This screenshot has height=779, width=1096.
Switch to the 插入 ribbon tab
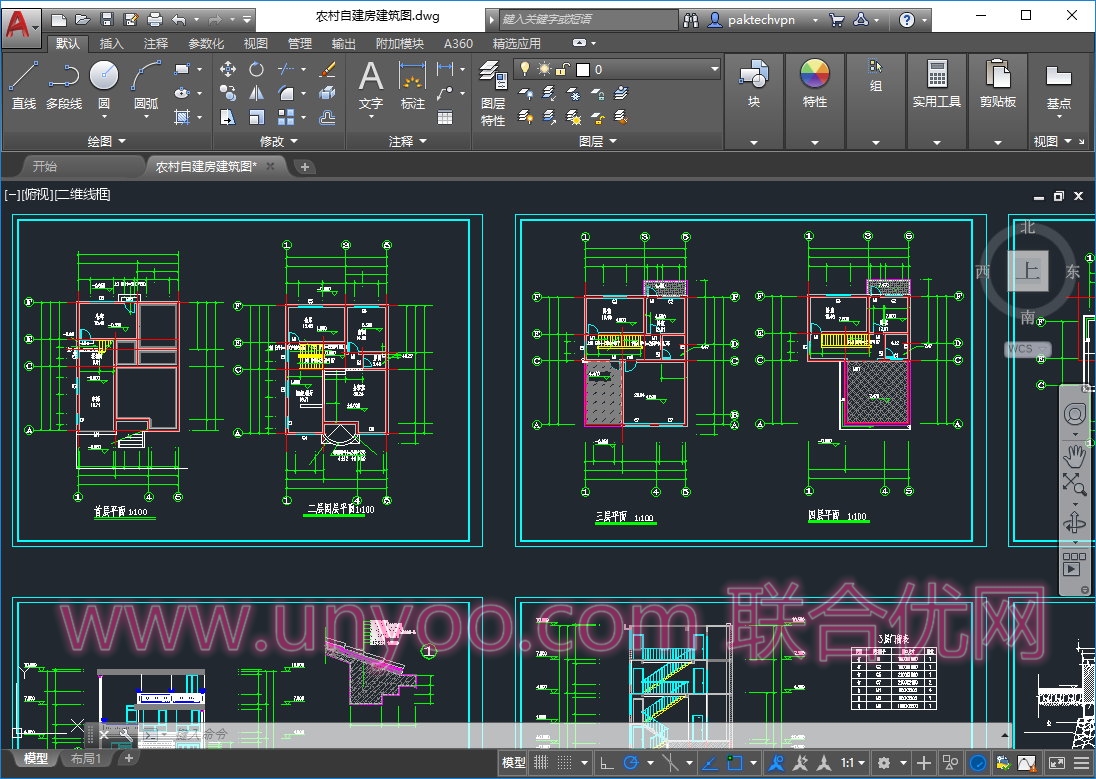pyautogui.click(x=112, y=43)
